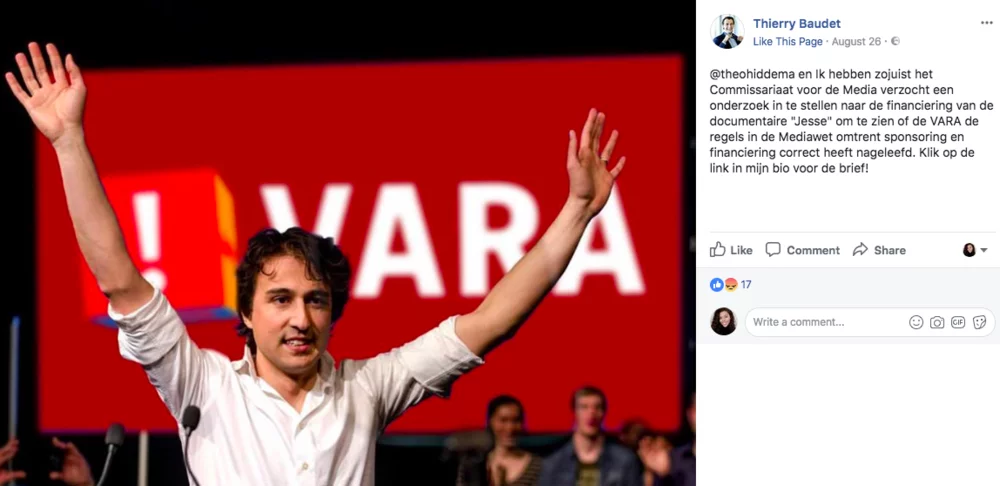Image resolution: width=1000 pixels, height=486 pixels.
Task: Open Thierry Baudet's profile picture
Action: pyautogui.click(x=727, y=32)
